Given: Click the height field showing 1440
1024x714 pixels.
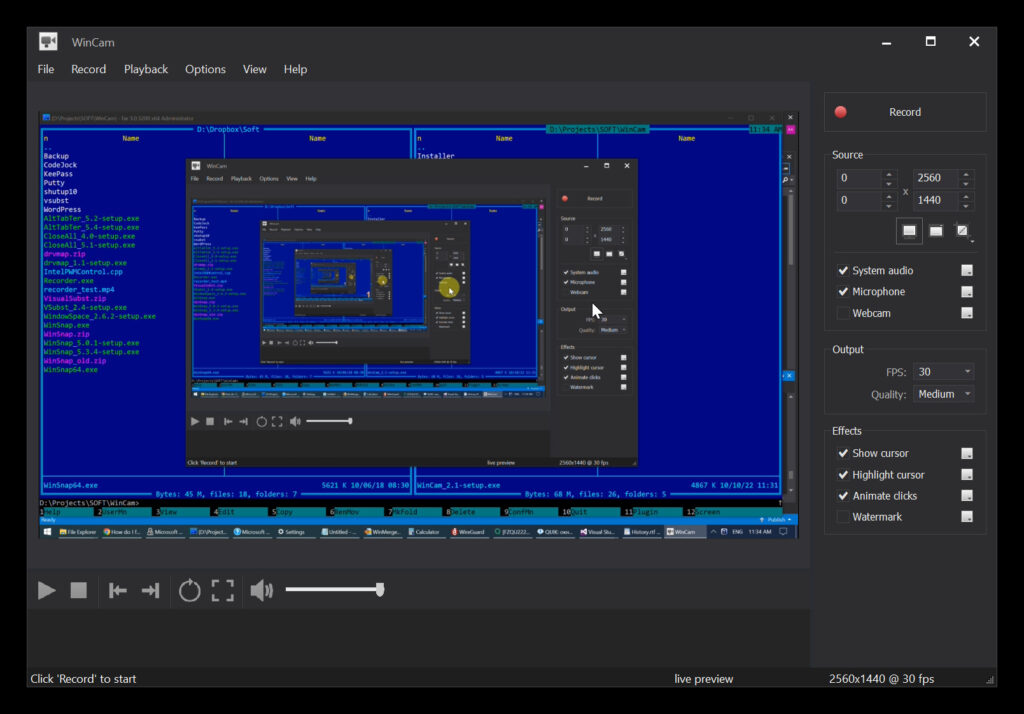Looking at the screenshot, I should click(936, 200).
